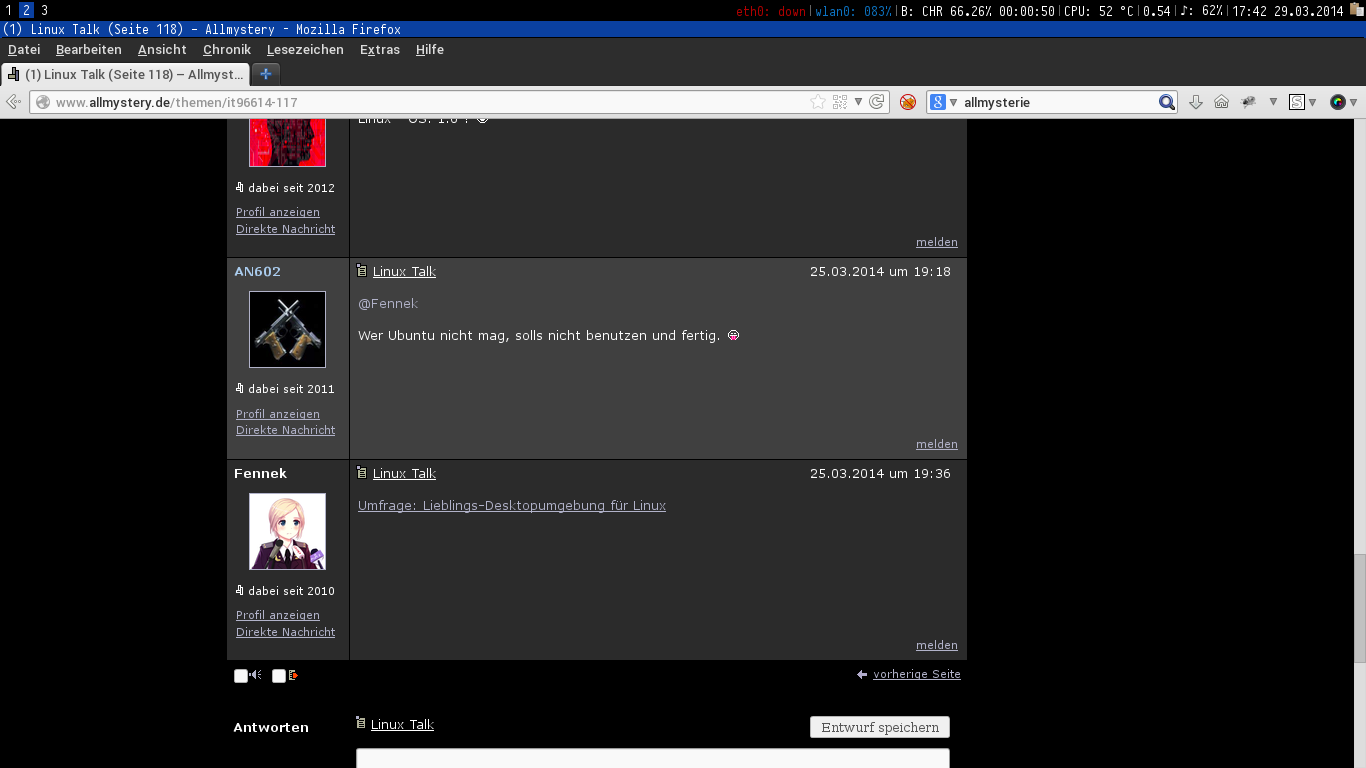
Task: Click the red blocked-script addon icon
Action: click(908, 102)
